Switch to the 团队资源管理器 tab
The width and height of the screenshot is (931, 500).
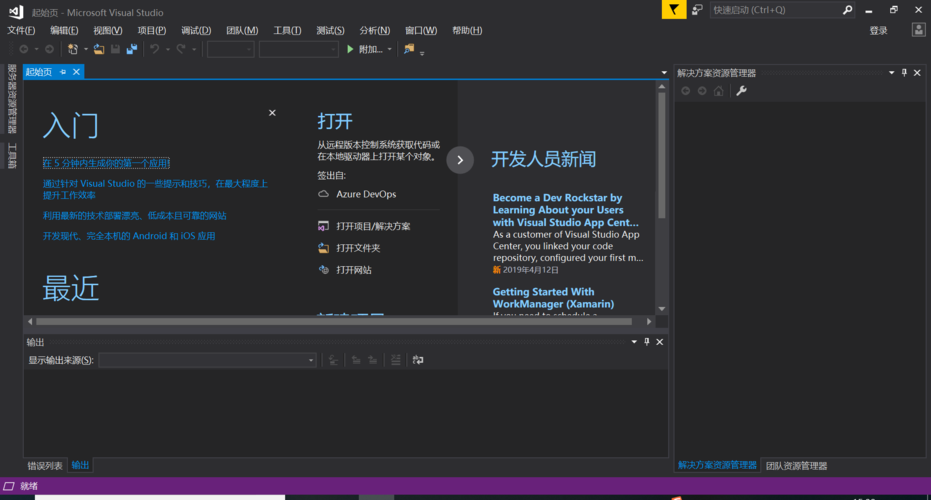[x=796, y=466]
